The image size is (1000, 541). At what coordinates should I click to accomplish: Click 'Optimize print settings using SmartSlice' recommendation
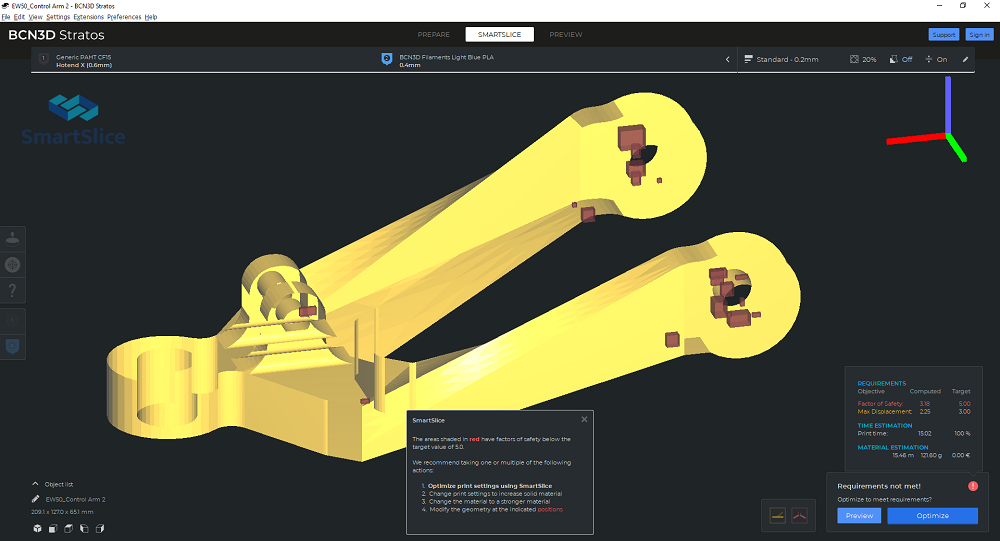[x=490, y=485]
